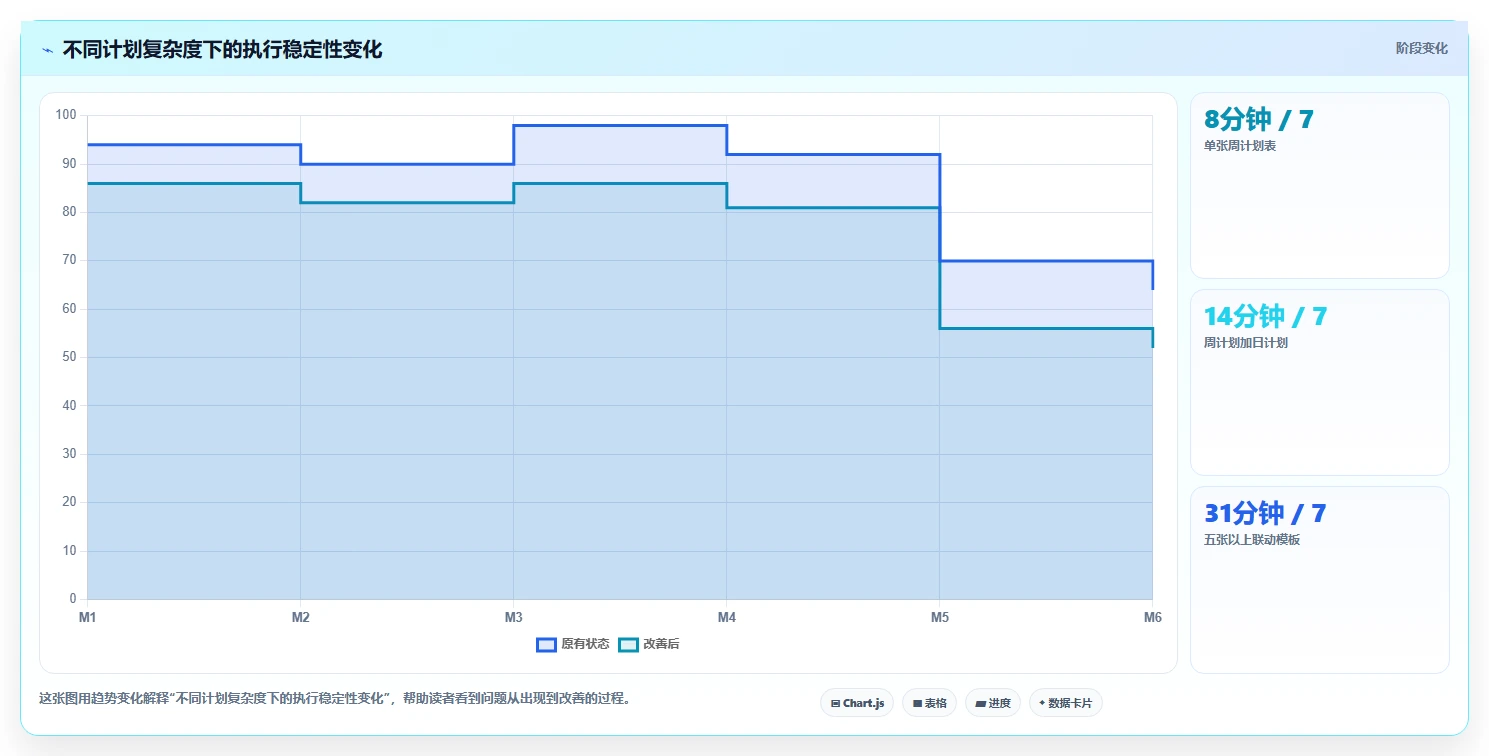The image size is (1489, 756).
Task: Toggle the 改善后 legend series
Action: [649, 644]
